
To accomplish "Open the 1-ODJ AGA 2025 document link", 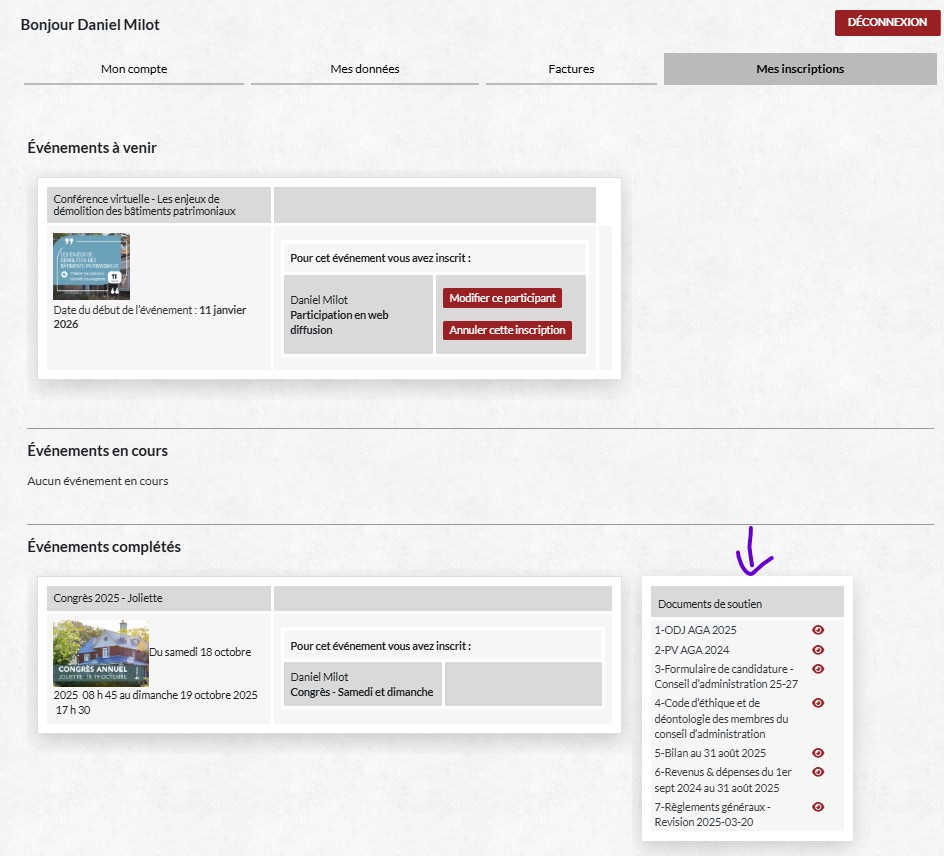I will coord(695,630).
